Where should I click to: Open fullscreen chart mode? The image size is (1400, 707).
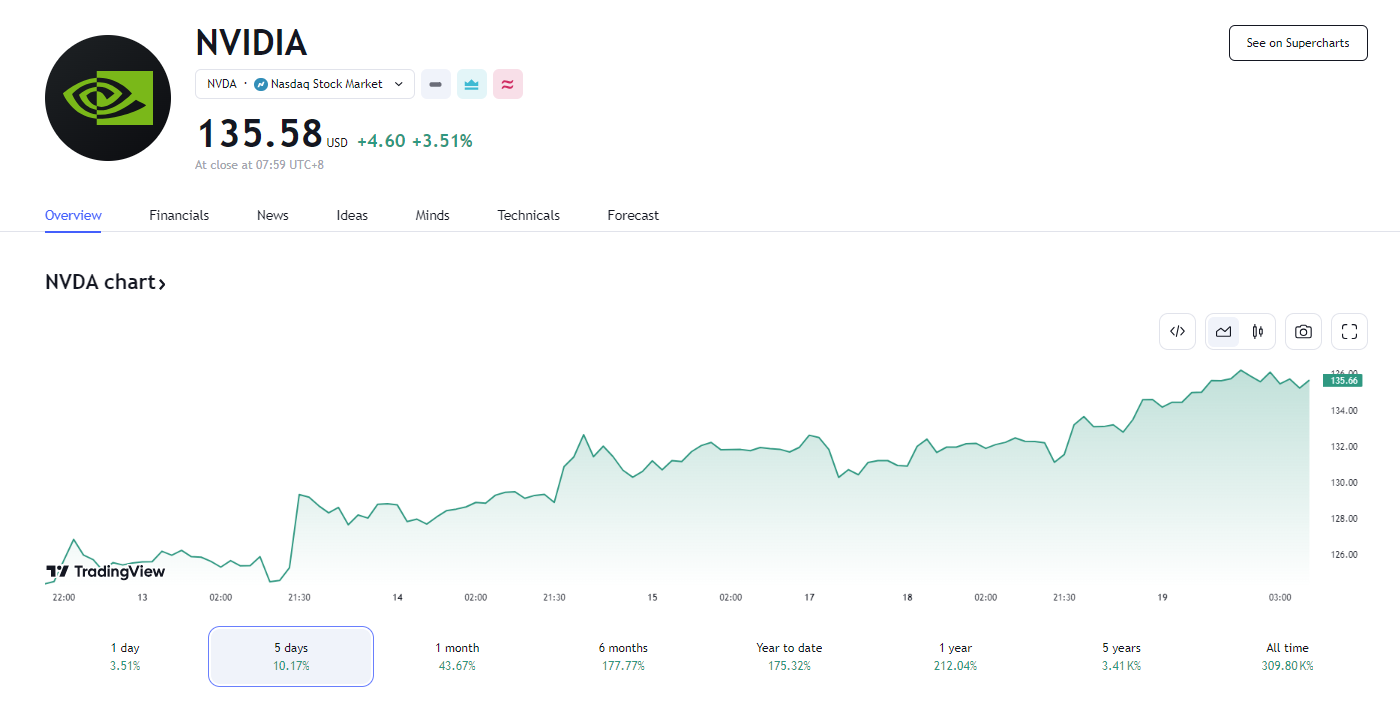[x=1349, y=332]
